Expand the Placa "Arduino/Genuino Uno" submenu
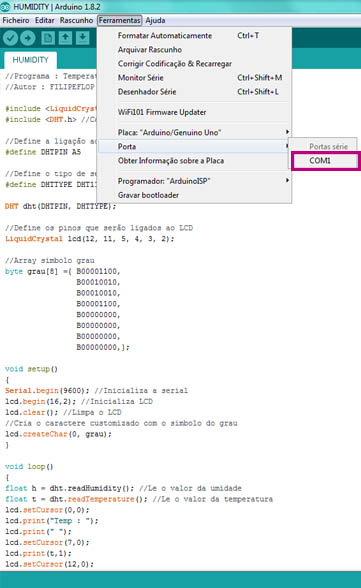Screen dimensions: 361x588 point(194,132)
